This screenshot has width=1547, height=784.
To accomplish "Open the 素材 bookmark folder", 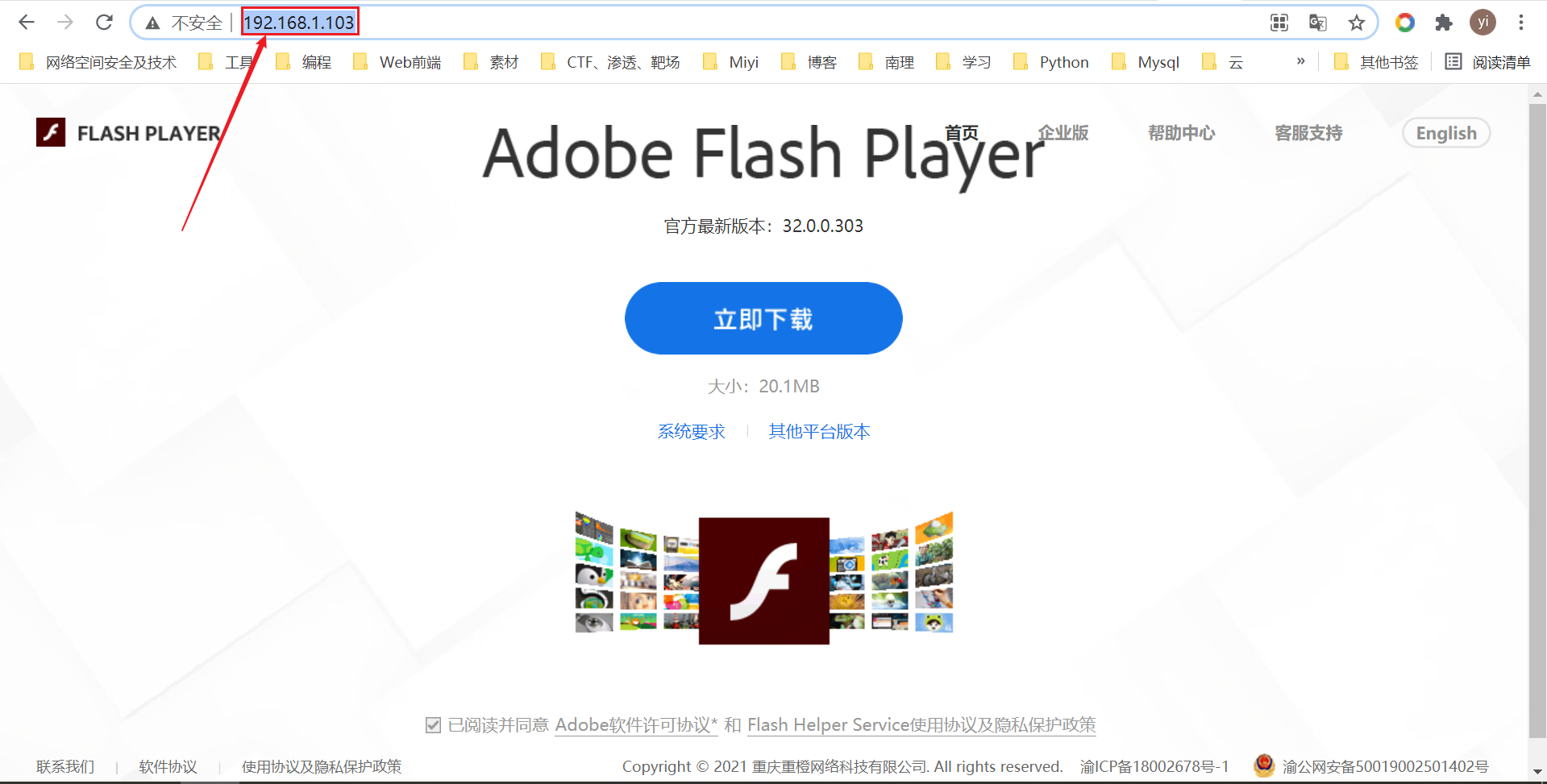I will (491, 62).
